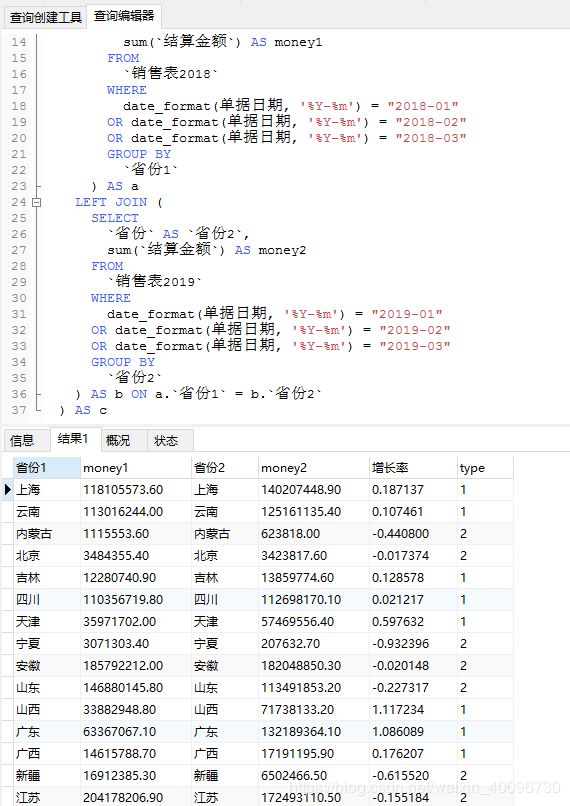The height and width of the screenshot is (806, 570).
Task: Select growth rate 0.107461
Action: click(413, 511)
